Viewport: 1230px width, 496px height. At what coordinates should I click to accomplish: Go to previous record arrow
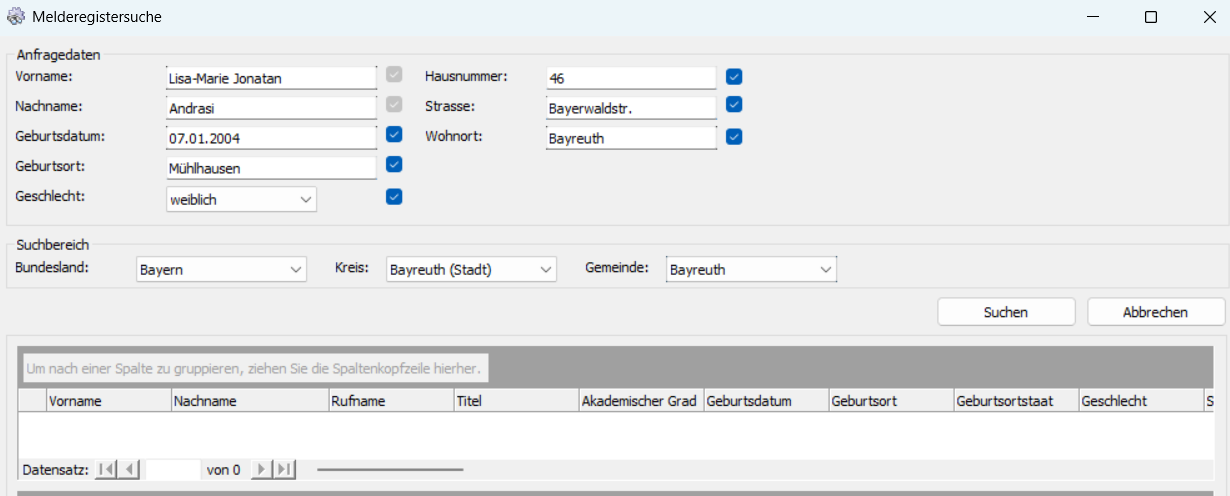click(x=129, y=469)
